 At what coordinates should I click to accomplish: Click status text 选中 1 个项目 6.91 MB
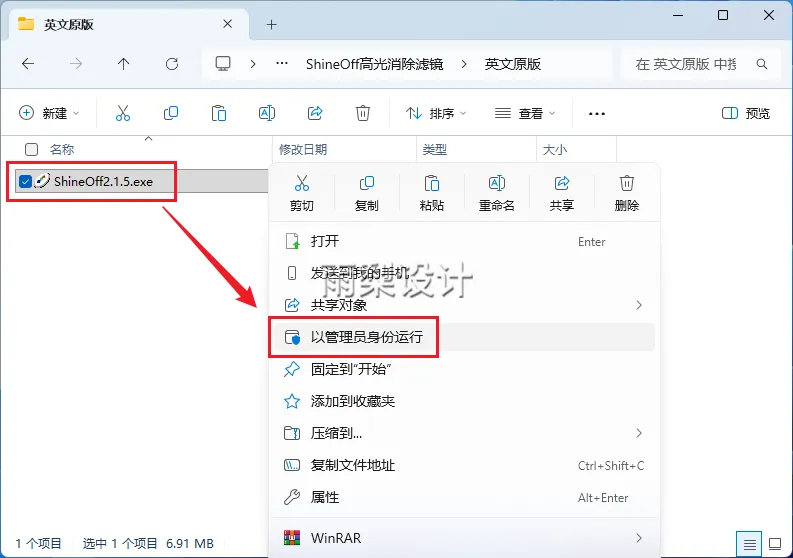click(x=148, y=543)
